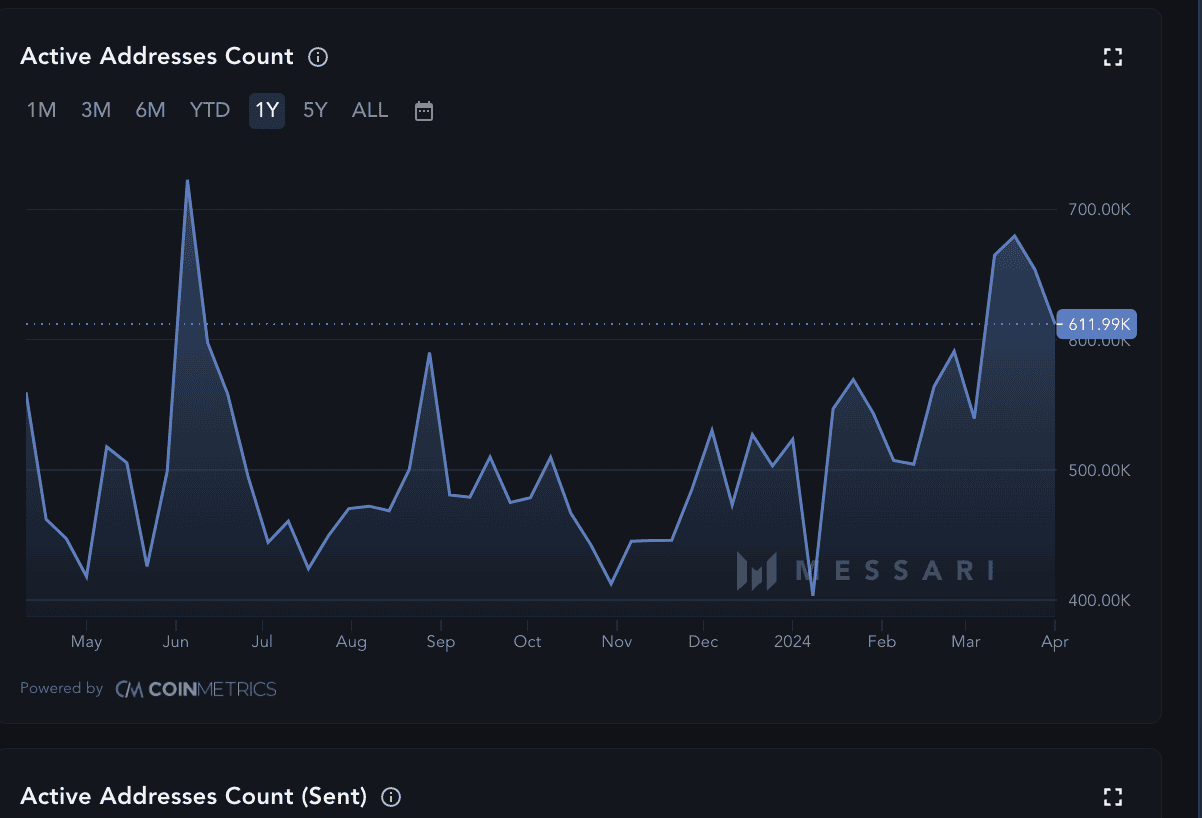The width and height of the screenshot is (1202, 818).
Task: Show ALL historical data range
Action: coord(370,110)
